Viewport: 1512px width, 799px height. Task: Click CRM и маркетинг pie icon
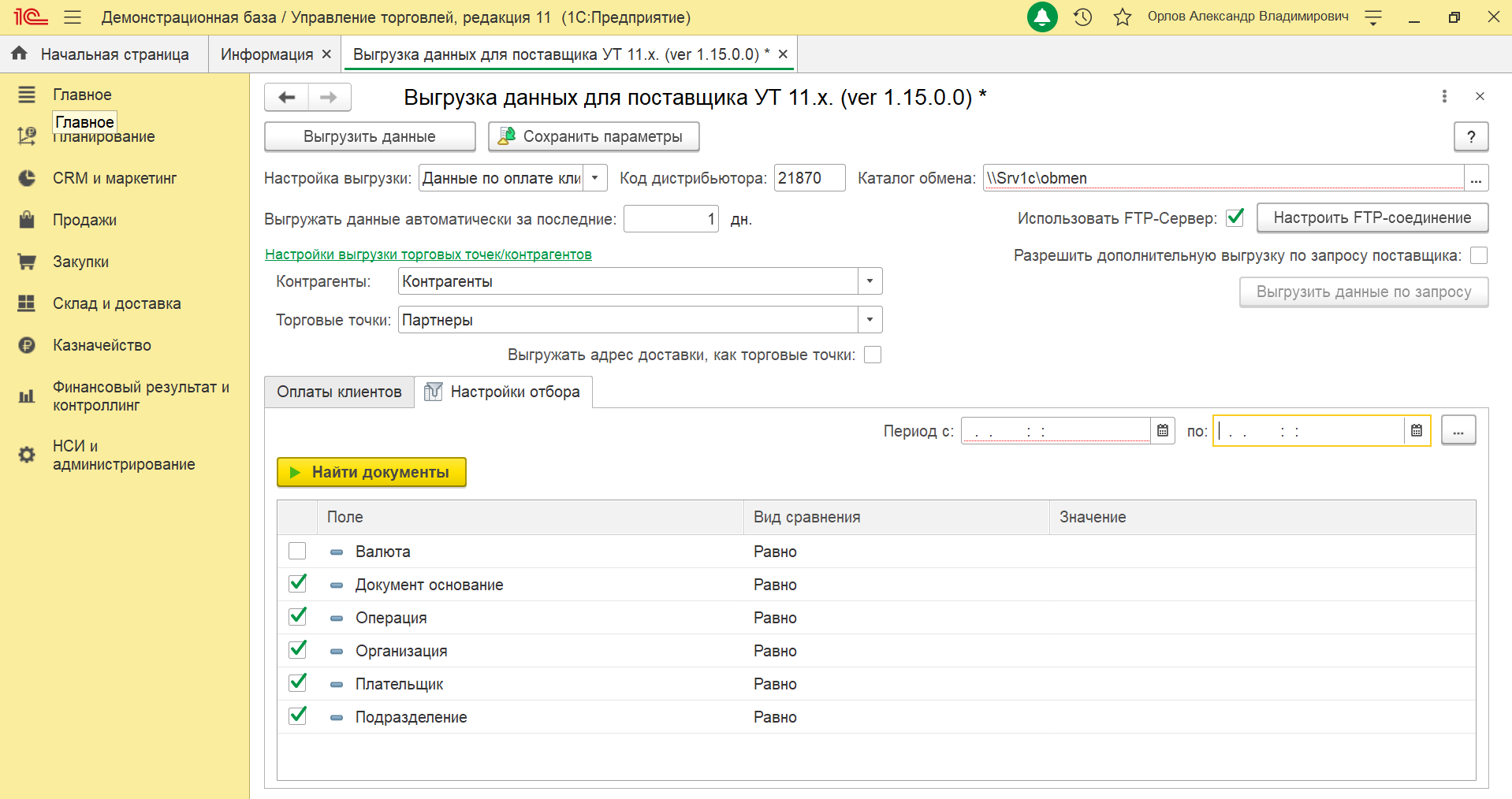27,178
